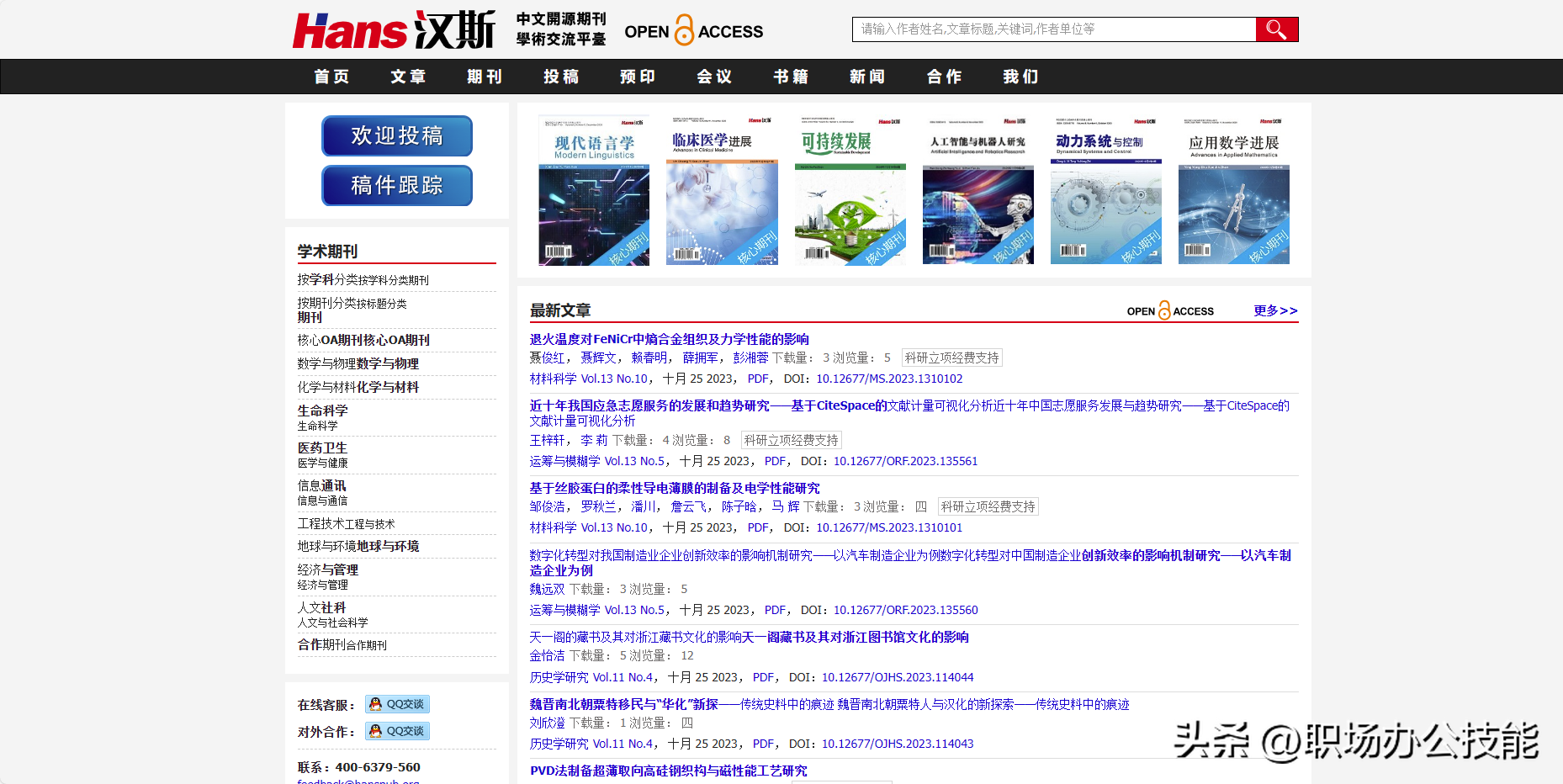Image resolution: width=1563 pixels, height=784 pixels.
Task: Open the 可持续发展 journal cover
Action: pos(850,191)
